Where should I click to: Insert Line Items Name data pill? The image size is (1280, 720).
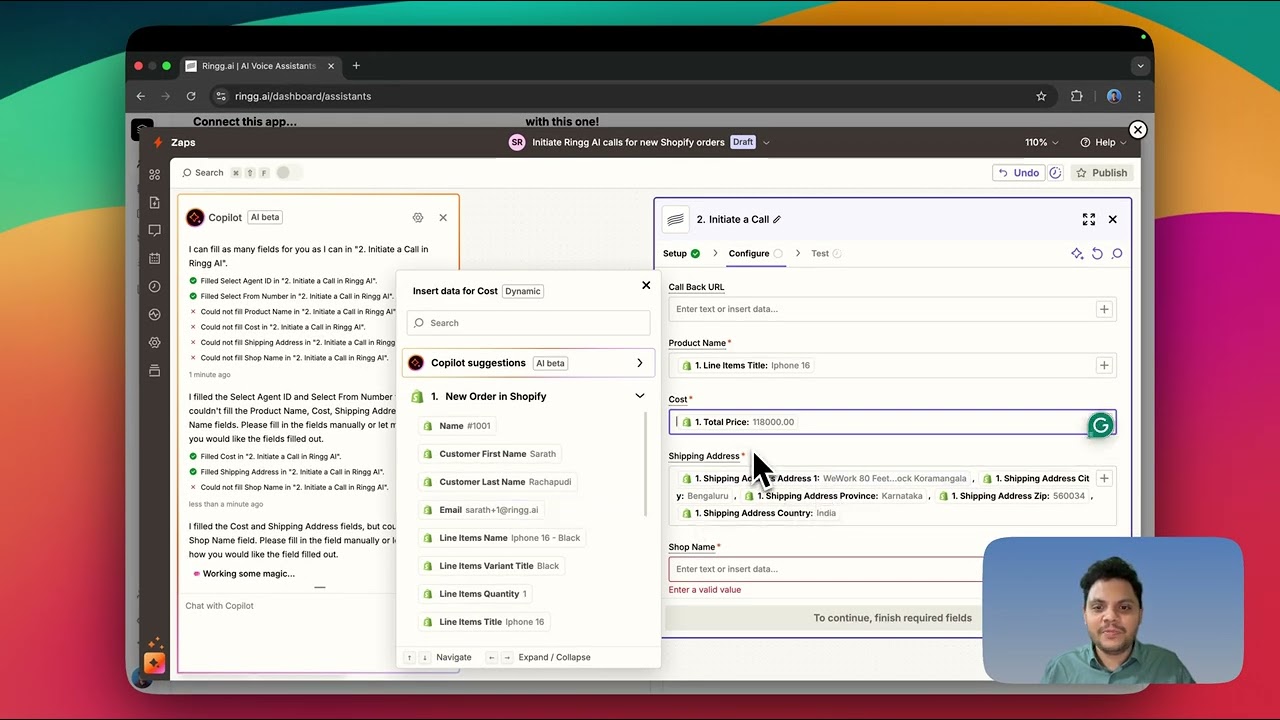pyautogui.click(x=503, y=538)
